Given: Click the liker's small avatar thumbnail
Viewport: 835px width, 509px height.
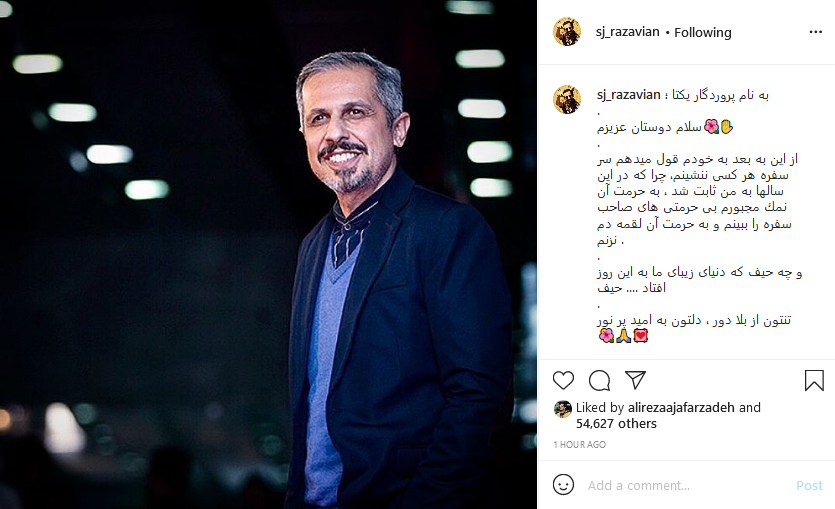Looking at the screenshot, I should point(562,408).
